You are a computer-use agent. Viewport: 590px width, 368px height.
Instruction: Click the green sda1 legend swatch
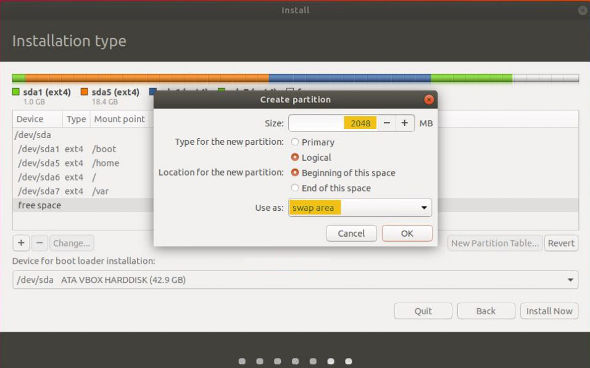point(16,92)
